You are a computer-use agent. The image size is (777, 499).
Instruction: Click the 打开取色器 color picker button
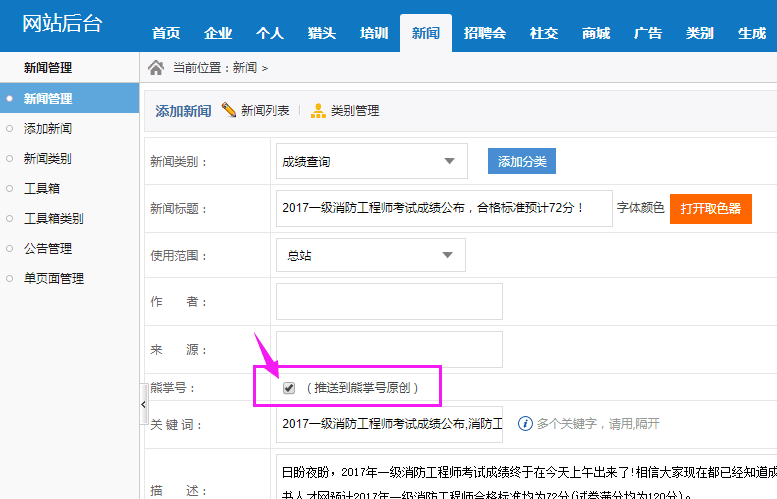pyautogui.click(x=711, y=209)
